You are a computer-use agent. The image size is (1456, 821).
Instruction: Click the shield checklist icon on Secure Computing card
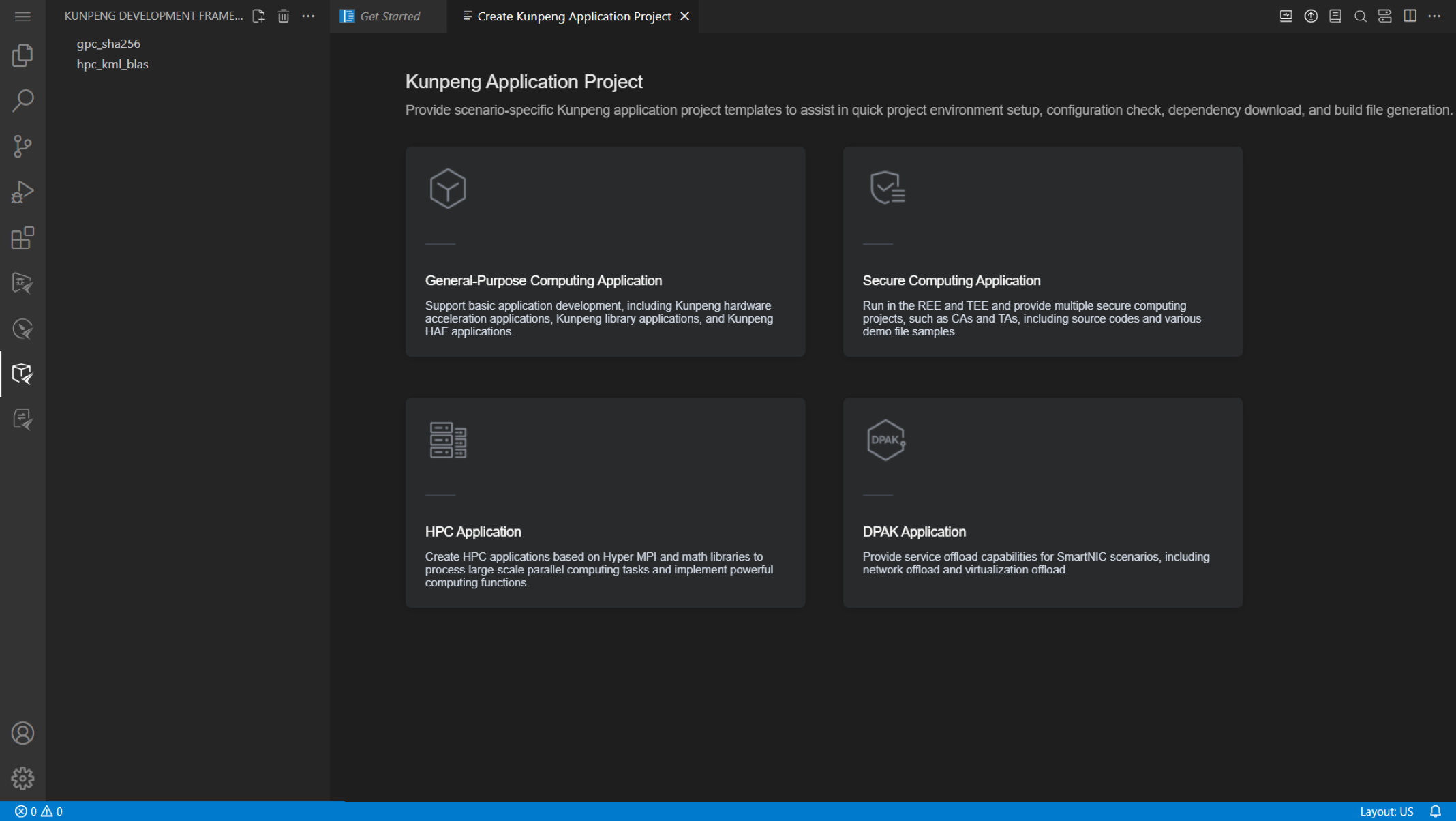click(887, 188)
